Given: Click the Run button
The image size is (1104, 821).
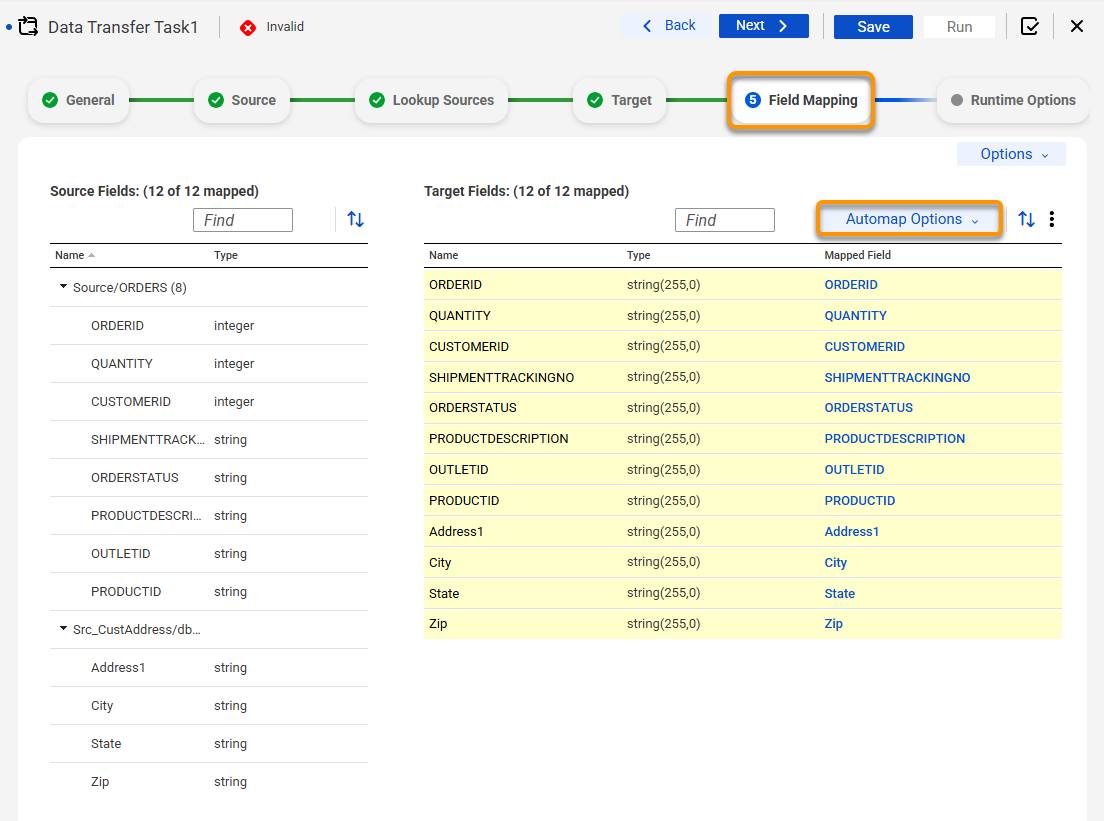Looking at the screenshot, I should [x=959, y=27].
